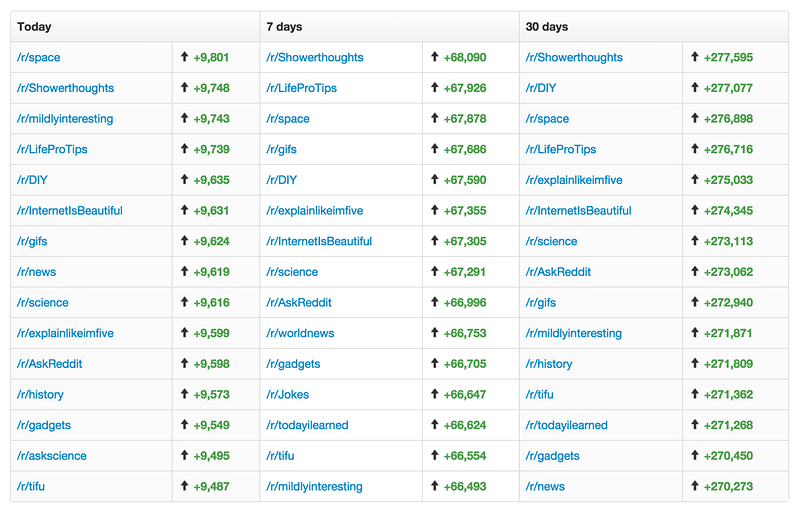800x512 pixels.
Task: Open /r/LifeProTips in the 30 days column
Action: coord(561,149)
